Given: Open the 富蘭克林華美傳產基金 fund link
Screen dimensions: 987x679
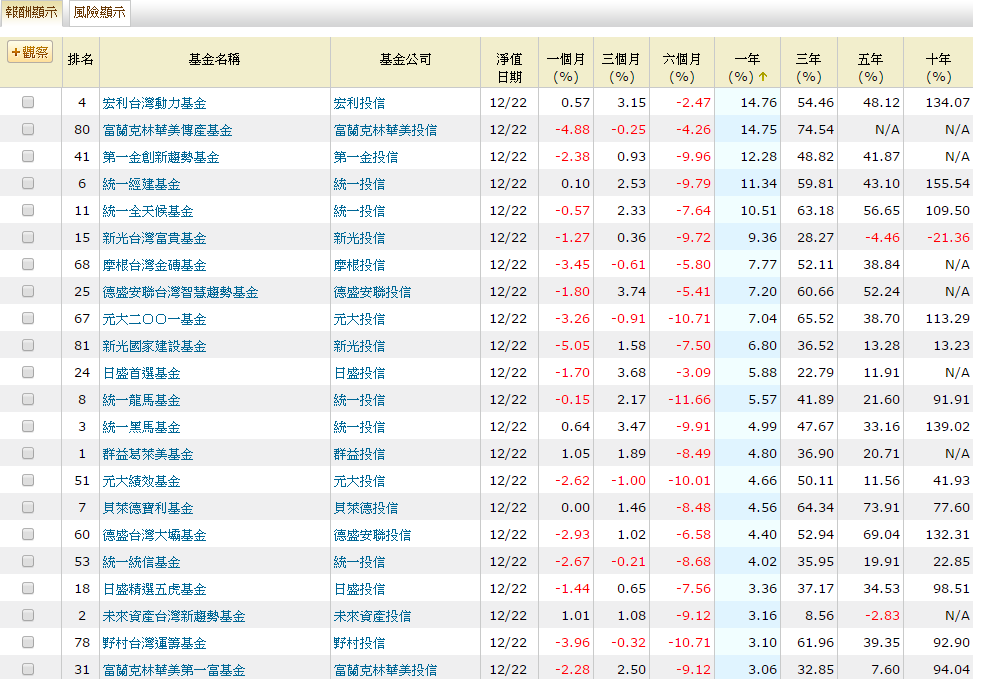Looking at the screenshot, I should pyautogui.click(x=167, y=130).
